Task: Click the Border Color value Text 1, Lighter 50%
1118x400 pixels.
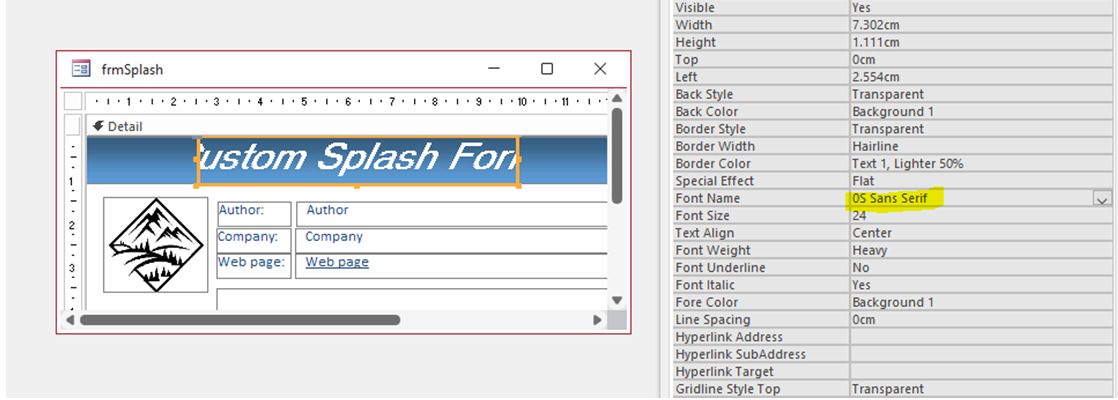Action: 983,163
